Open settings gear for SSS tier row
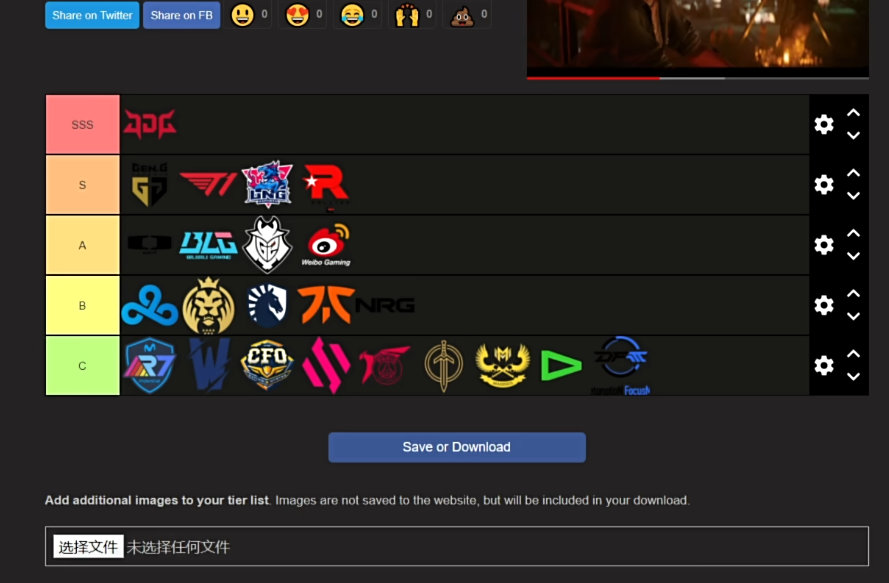The width and height of the screenshot is (889, 583). pos(824,124)
